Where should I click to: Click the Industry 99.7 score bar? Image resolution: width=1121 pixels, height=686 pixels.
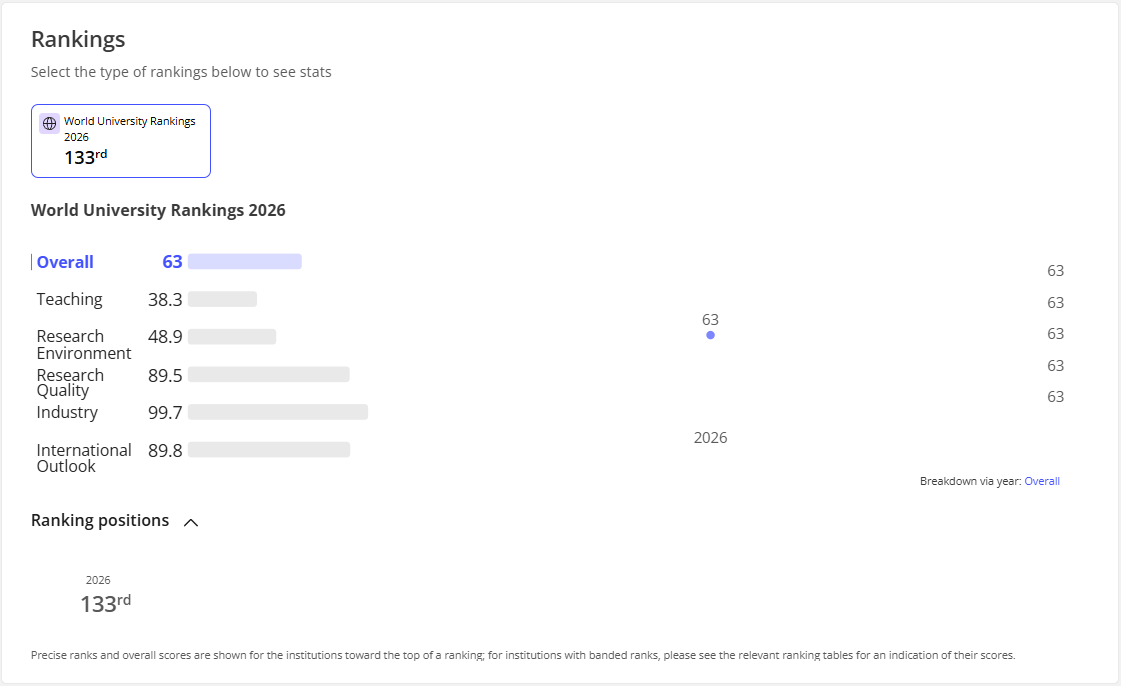click(278, 412)
